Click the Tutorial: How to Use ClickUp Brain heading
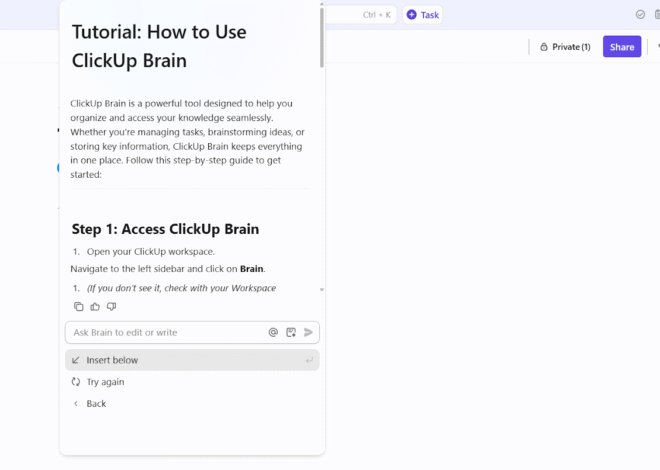 pyautogui.click(x=159, y=46)
